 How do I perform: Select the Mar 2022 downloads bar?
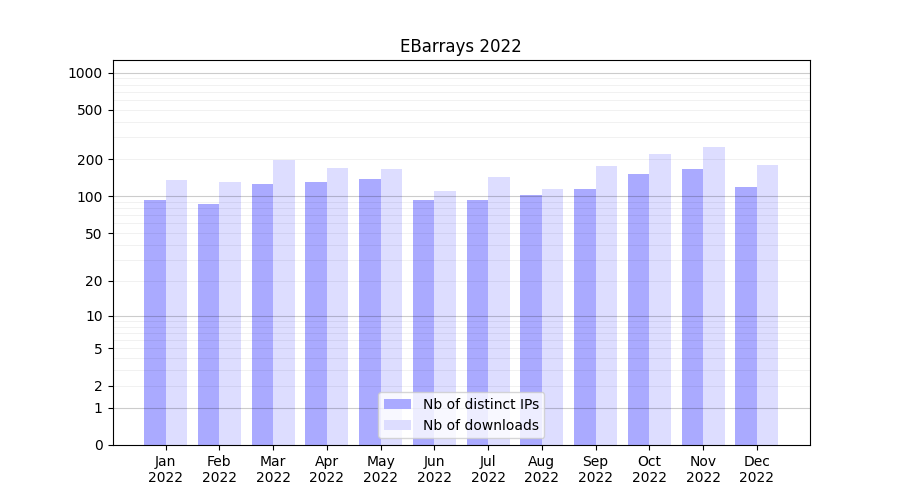pos(284,300)
